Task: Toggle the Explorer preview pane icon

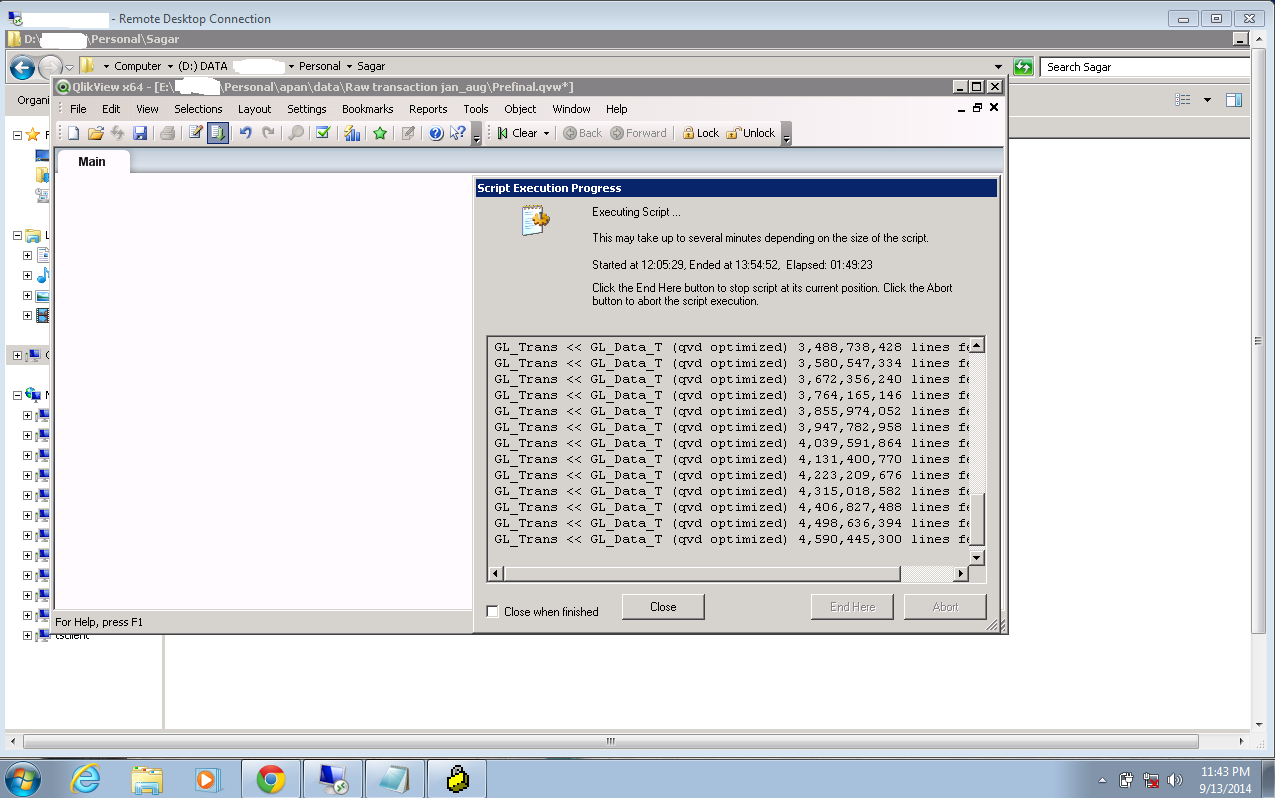Action: coord(1234,100)
